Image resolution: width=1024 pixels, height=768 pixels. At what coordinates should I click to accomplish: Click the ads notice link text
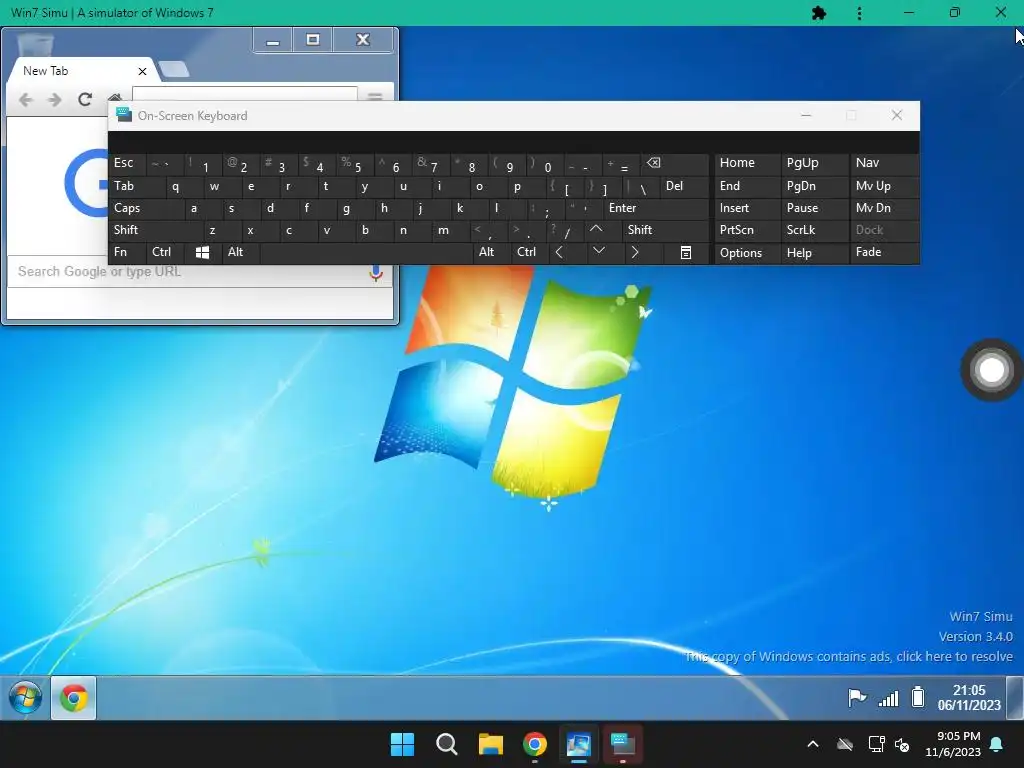pyautogui.click(x=849, y=656)
